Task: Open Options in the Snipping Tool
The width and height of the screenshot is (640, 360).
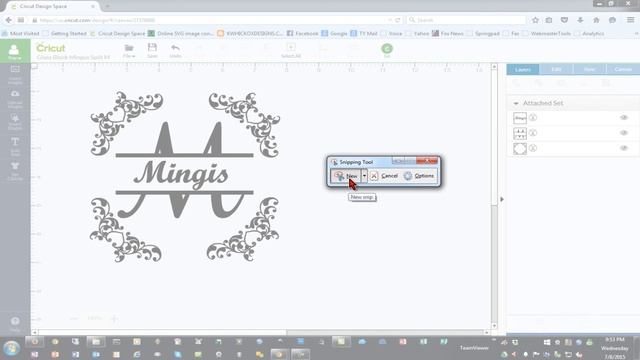Action: 419,176
